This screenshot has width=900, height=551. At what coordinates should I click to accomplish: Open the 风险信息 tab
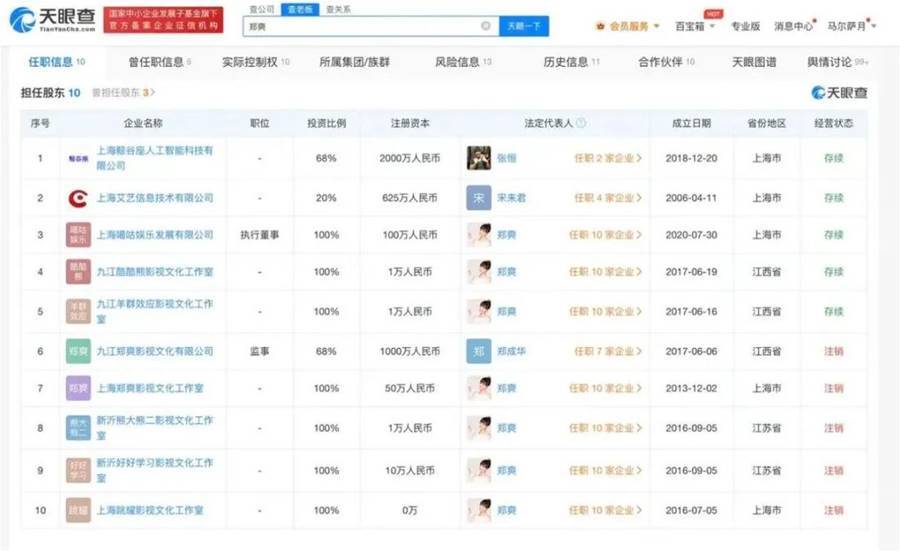tap(463, 62)
